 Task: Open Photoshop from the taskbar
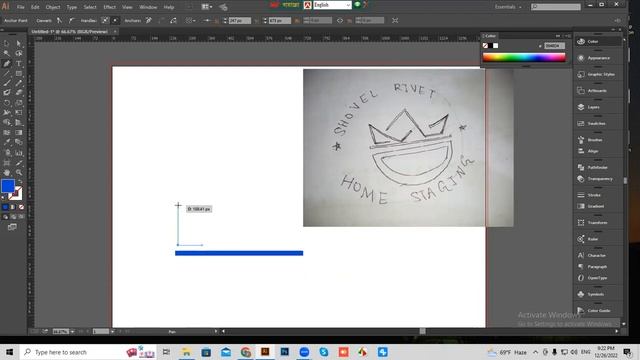tap(284, 352)
